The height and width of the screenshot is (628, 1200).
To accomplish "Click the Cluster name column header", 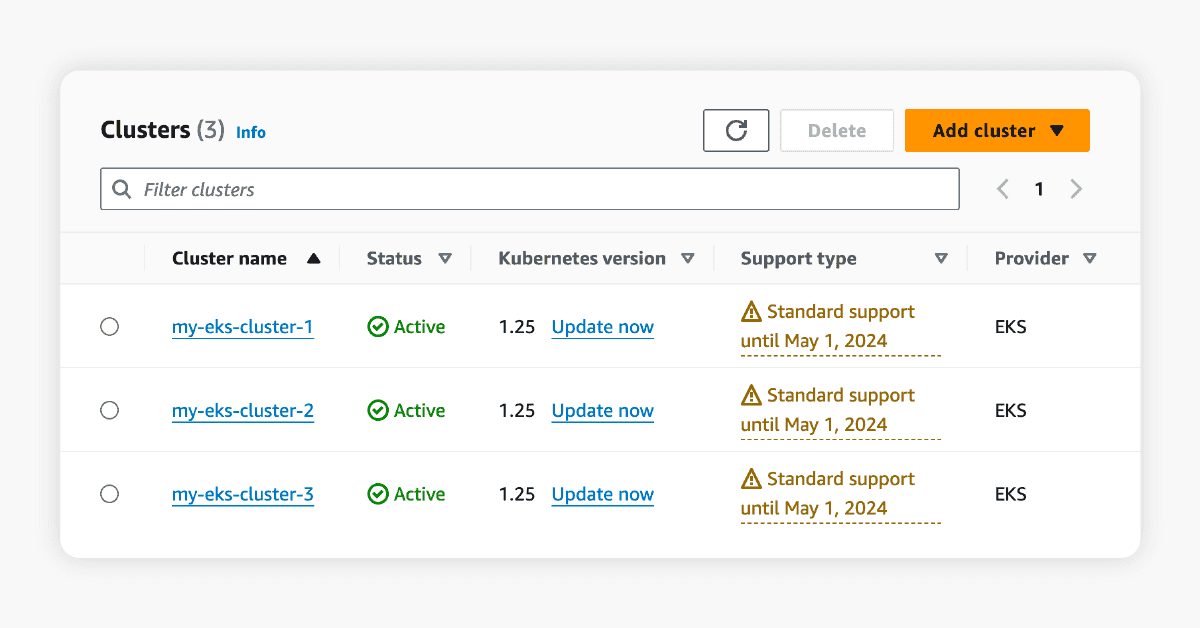I will [229, 259].
